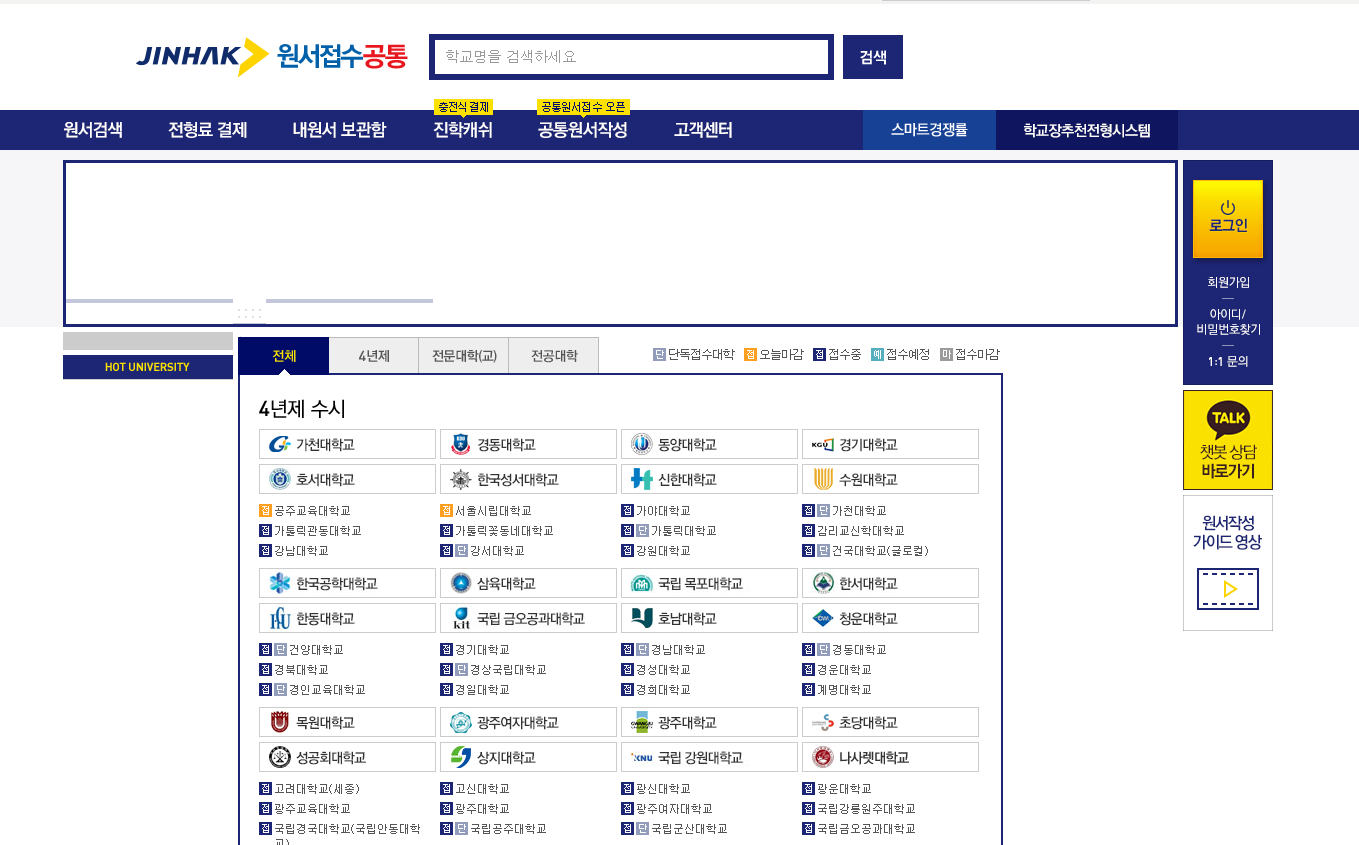Open the 경상국립대학교 link
The width and height of the screenshot is (1359, 845).
[x=508, y=670]
